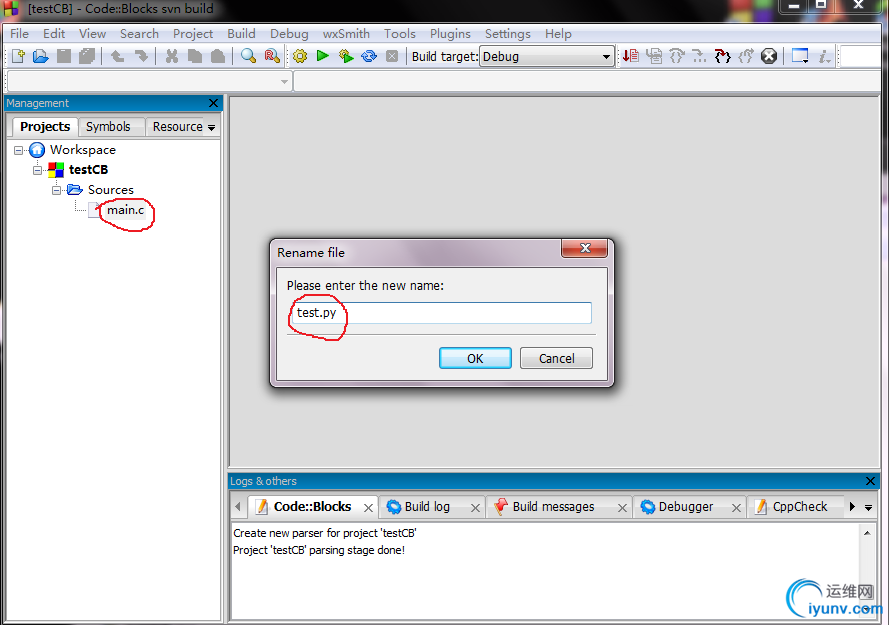This screenshot has width=889, height=625.
Task: Open the Plugins menu
Action: click(450, 33)
